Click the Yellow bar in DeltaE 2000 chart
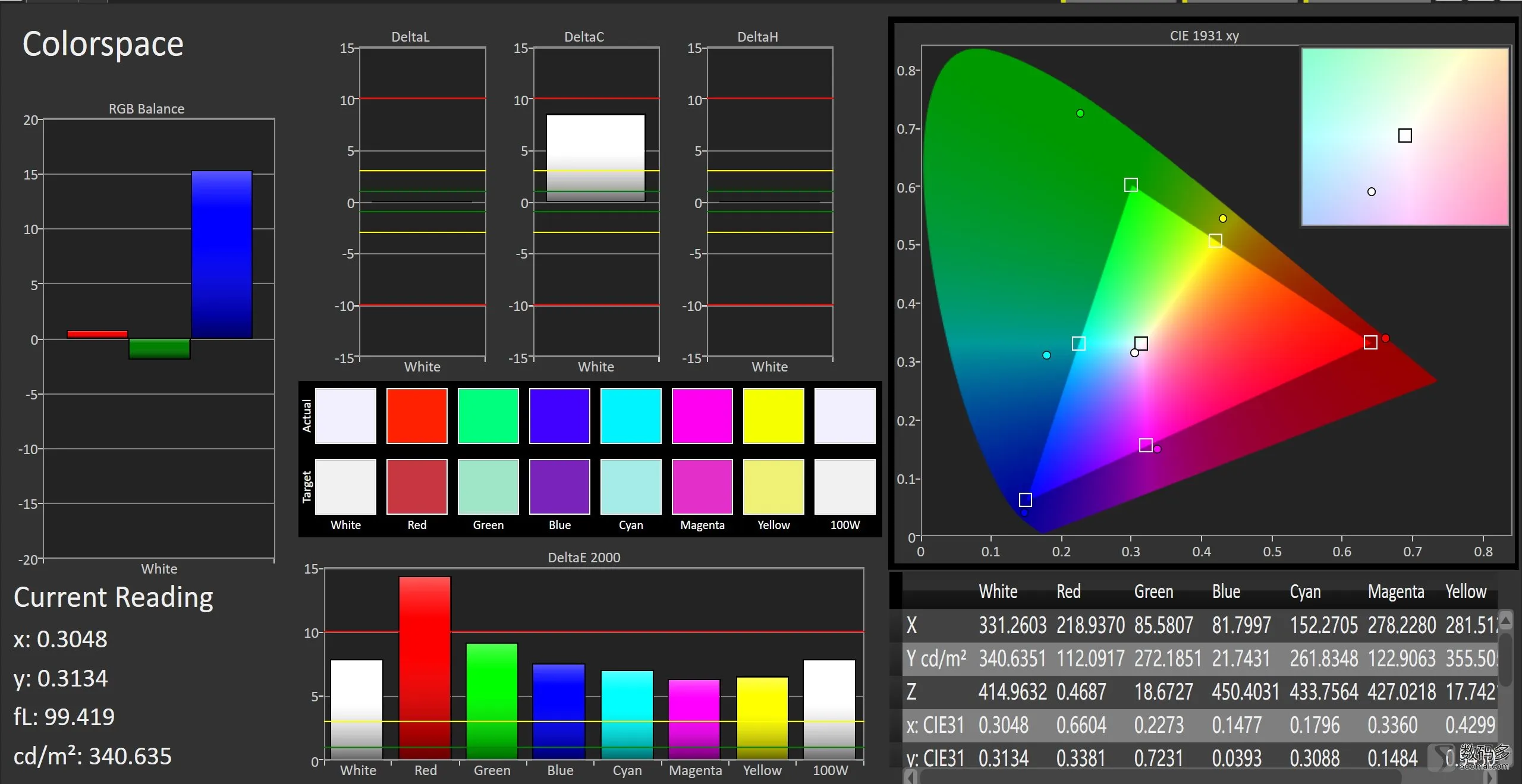Screen dimensions: 1522x784 tap(762, 718)
